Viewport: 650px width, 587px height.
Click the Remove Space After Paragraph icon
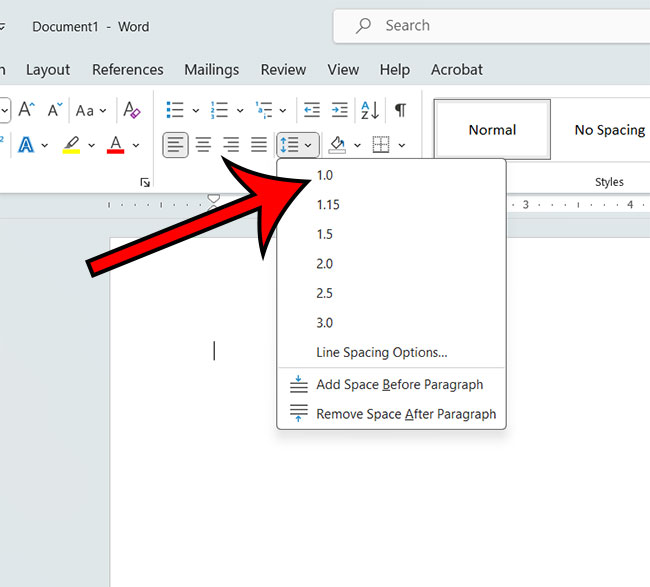tap(298, 413)
